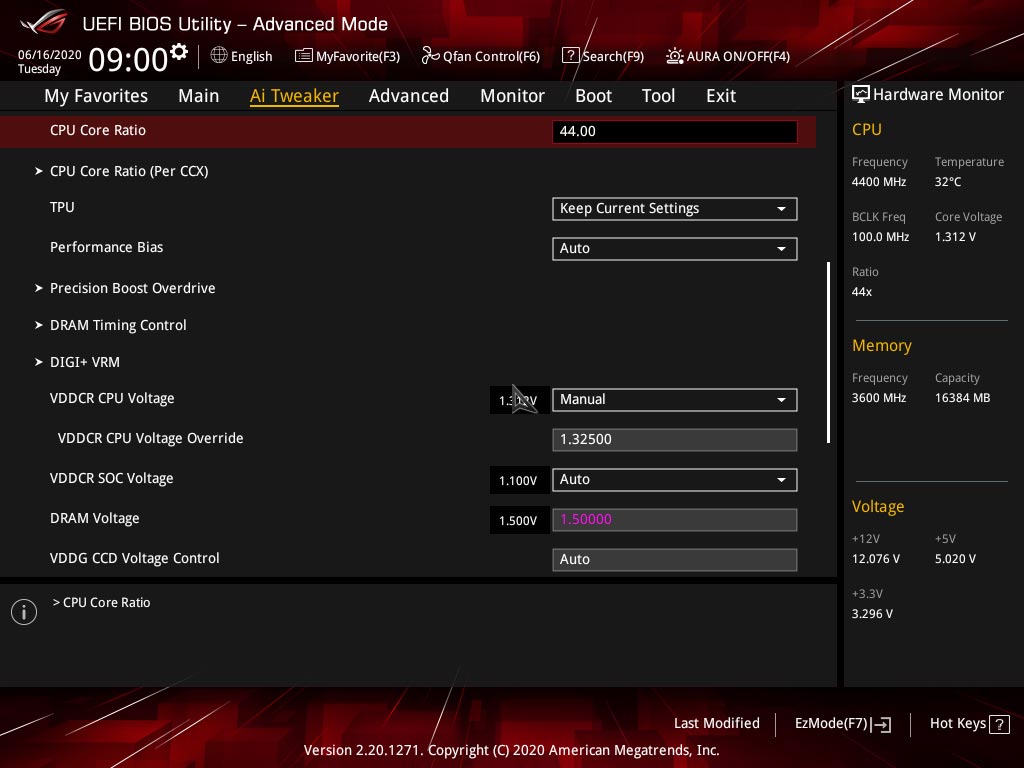Click the Qfan Control fan icon

click(430, 56)
